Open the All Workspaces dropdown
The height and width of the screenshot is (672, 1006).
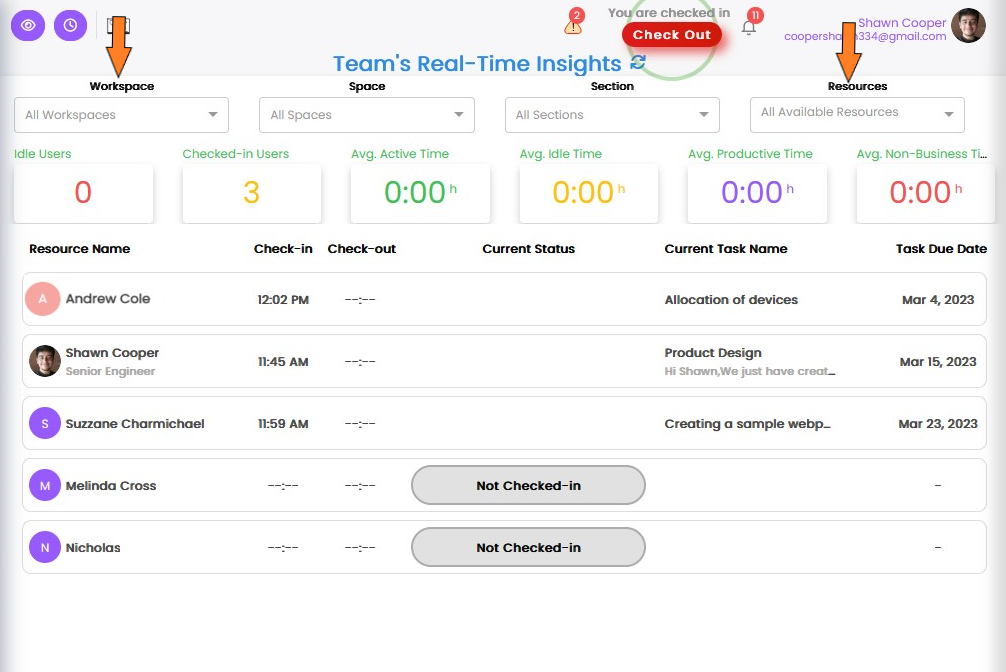(120, 115)
